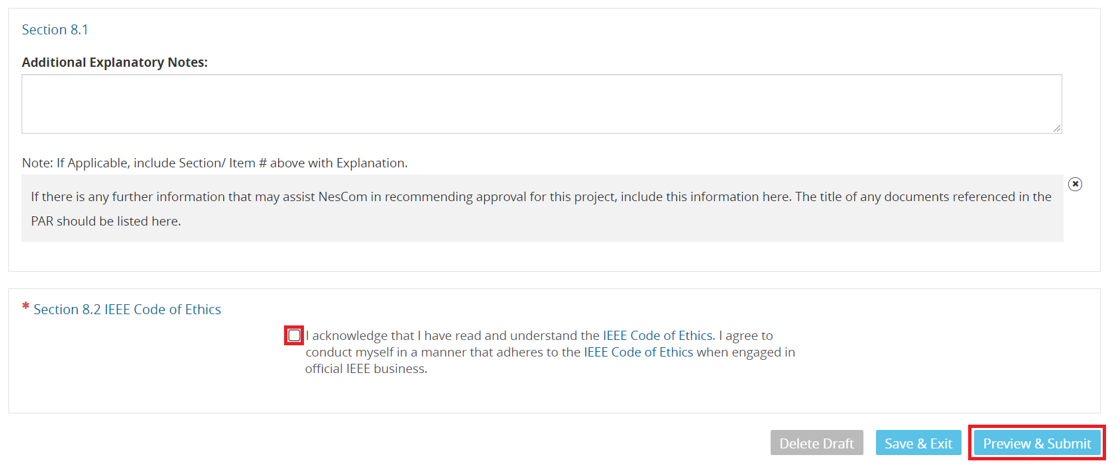Click 'If there is any further information' sentence

coord(541,196)
